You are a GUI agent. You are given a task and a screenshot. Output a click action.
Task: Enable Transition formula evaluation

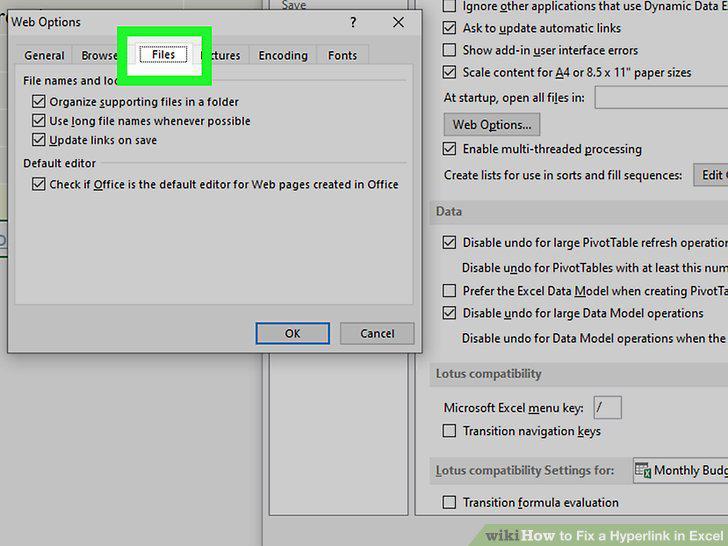click(449, 502)
